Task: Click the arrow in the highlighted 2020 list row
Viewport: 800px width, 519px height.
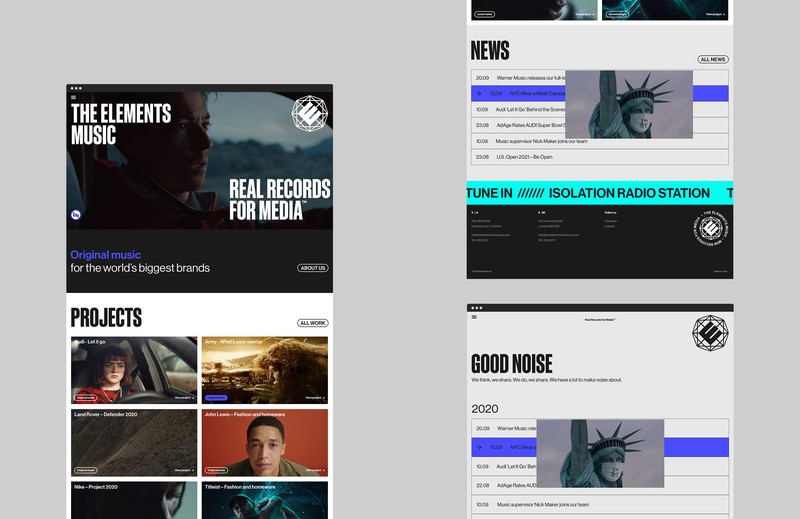Action: pyautogui.click(x=479, y=447)
